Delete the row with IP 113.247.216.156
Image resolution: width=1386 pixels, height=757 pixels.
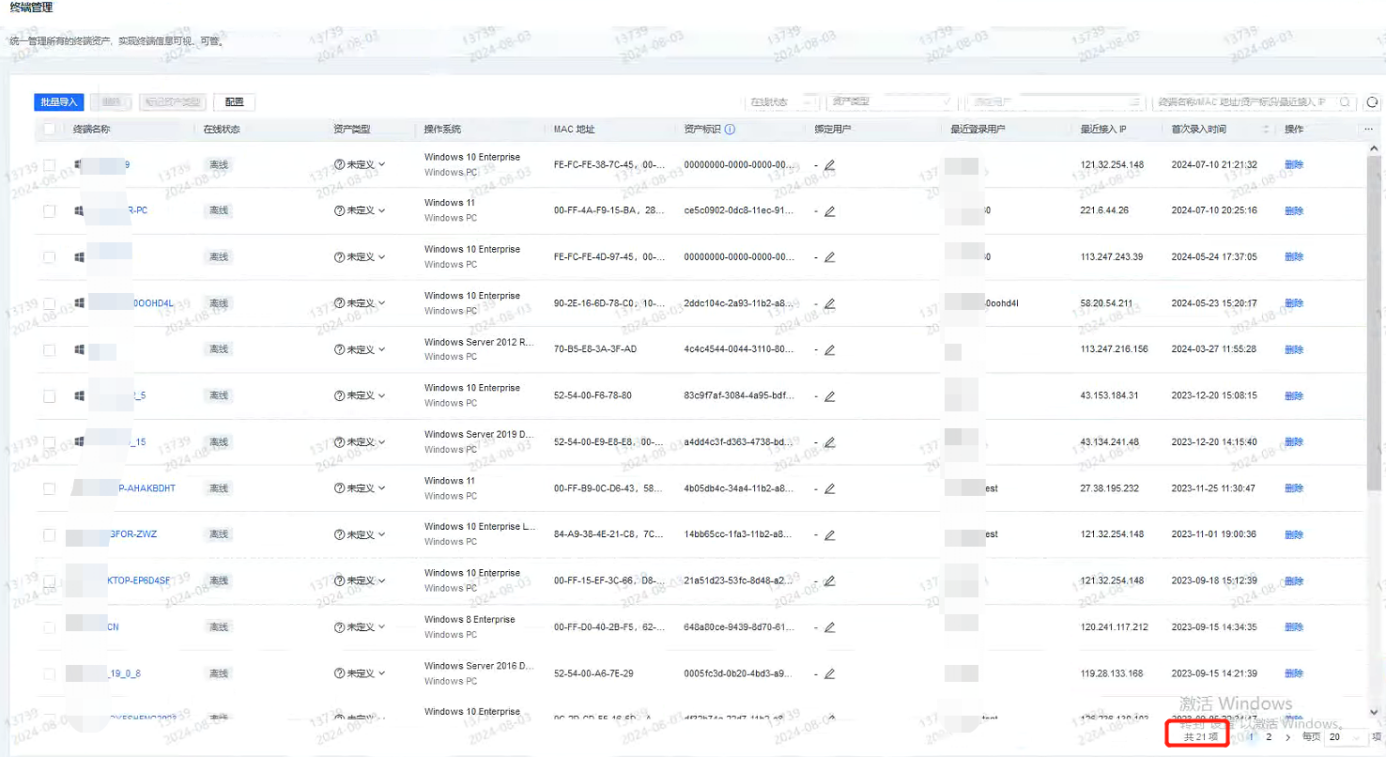[1294, 350]
